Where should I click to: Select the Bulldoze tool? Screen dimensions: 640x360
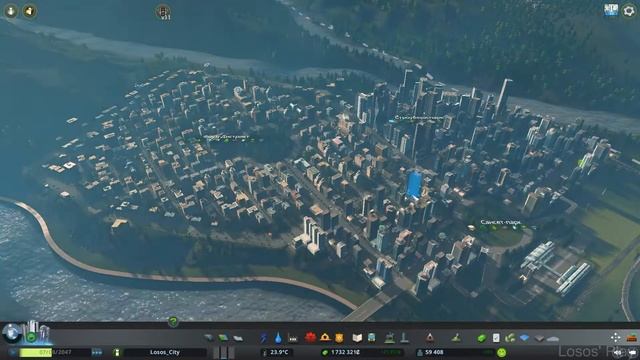(632, 338)
